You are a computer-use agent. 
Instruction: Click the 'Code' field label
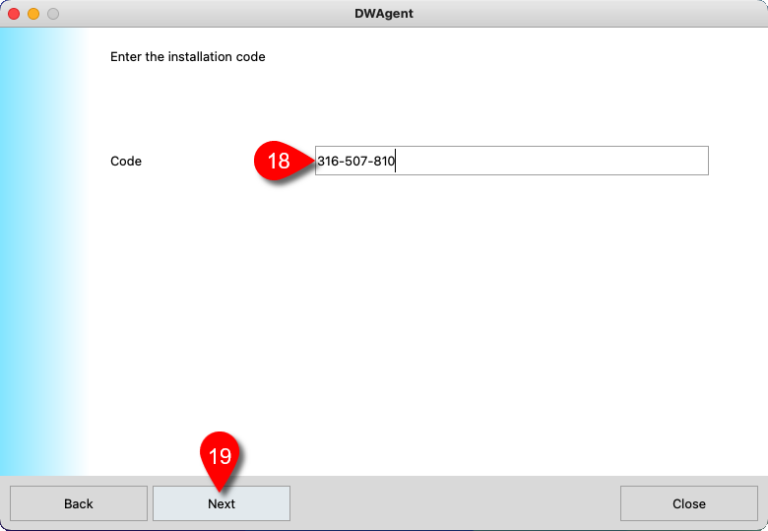pyautogui.click(x=126, y=161)
